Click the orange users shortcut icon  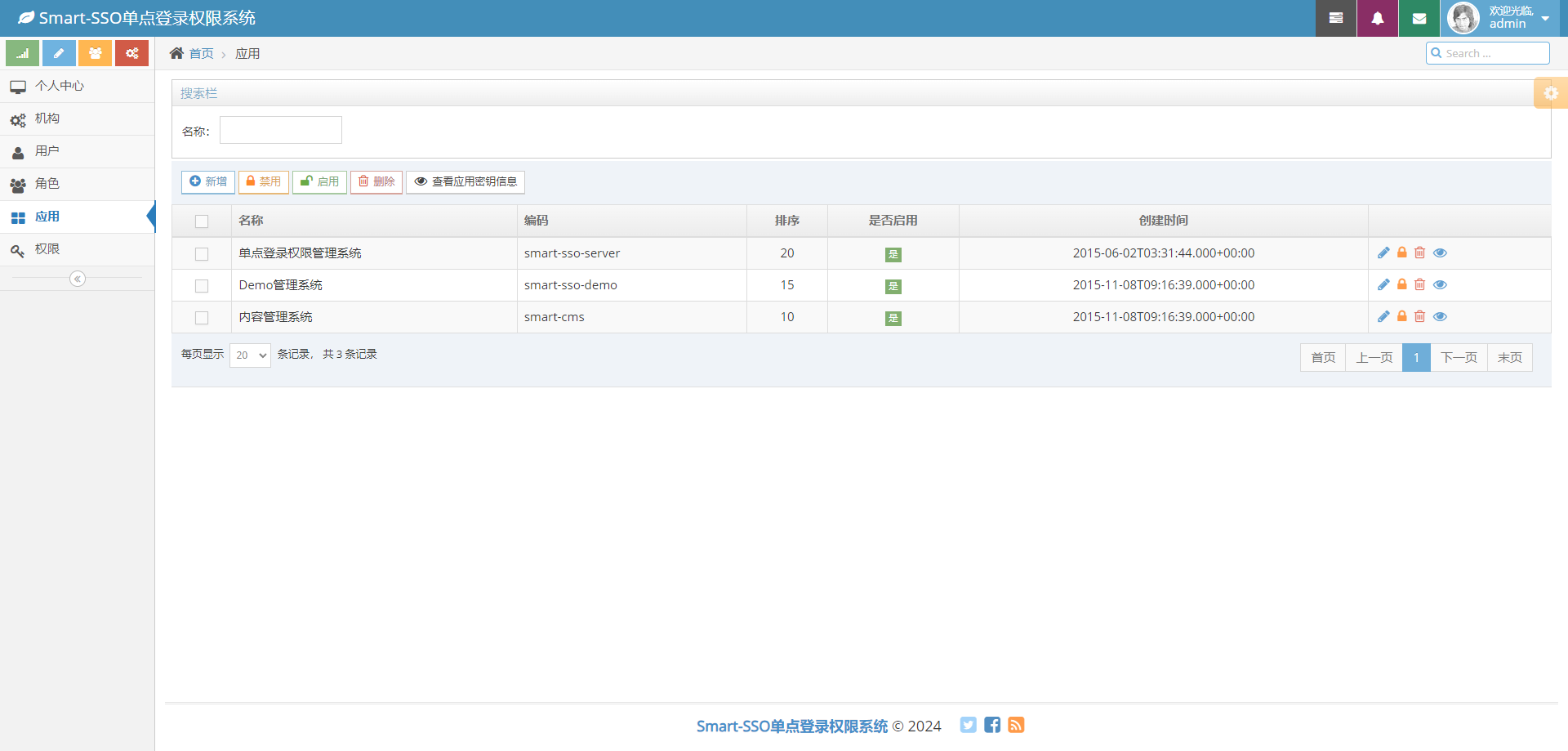click(x=95, y=53)
